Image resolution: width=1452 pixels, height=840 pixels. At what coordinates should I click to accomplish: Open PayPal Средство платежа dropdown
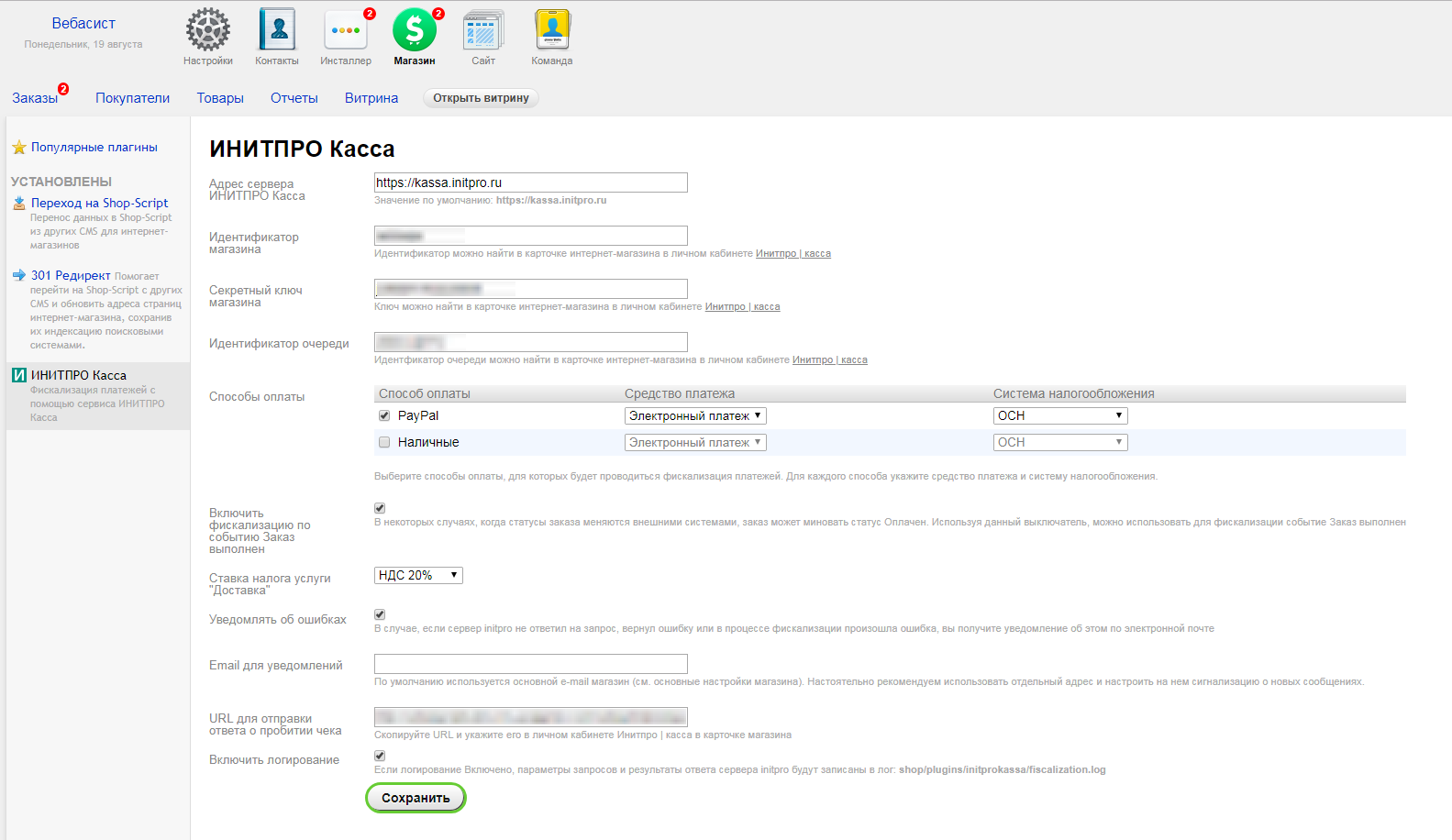tap(695, 415)
